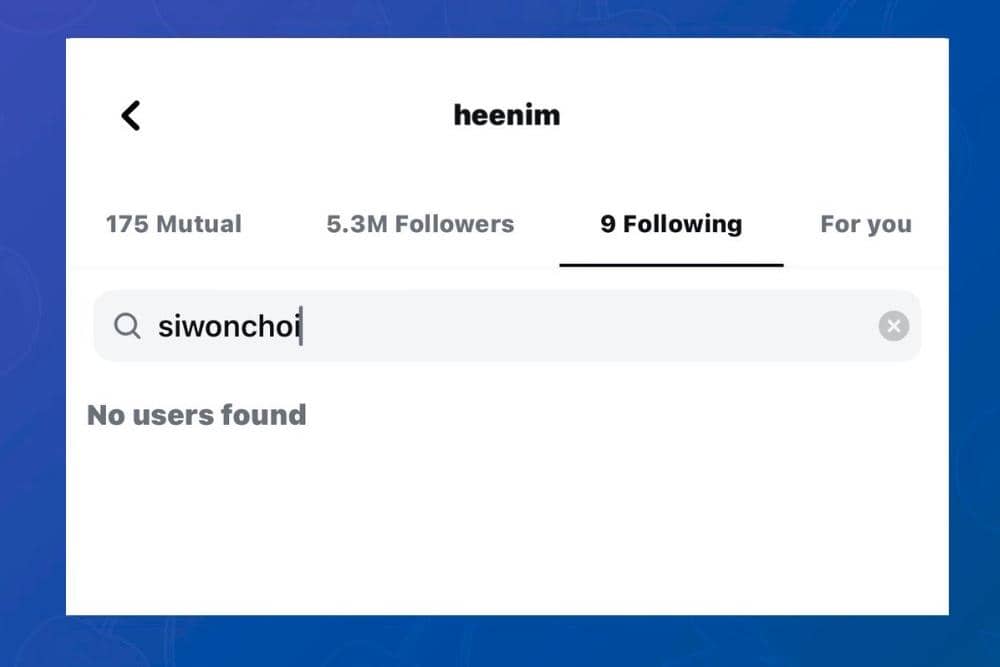Image resolution: width=1000 pixels, height=667 pixels.
Task: Open the 175 Mutual tab
Action: click(x=173, y=224)
